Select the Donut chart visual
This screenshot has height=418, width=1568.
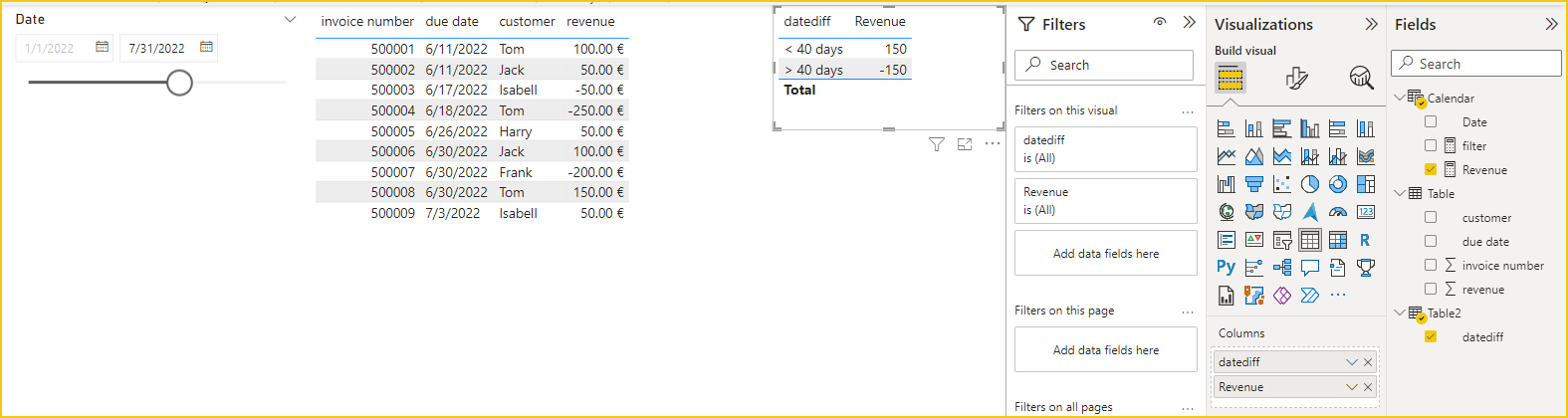click(x=1338, y=184)
